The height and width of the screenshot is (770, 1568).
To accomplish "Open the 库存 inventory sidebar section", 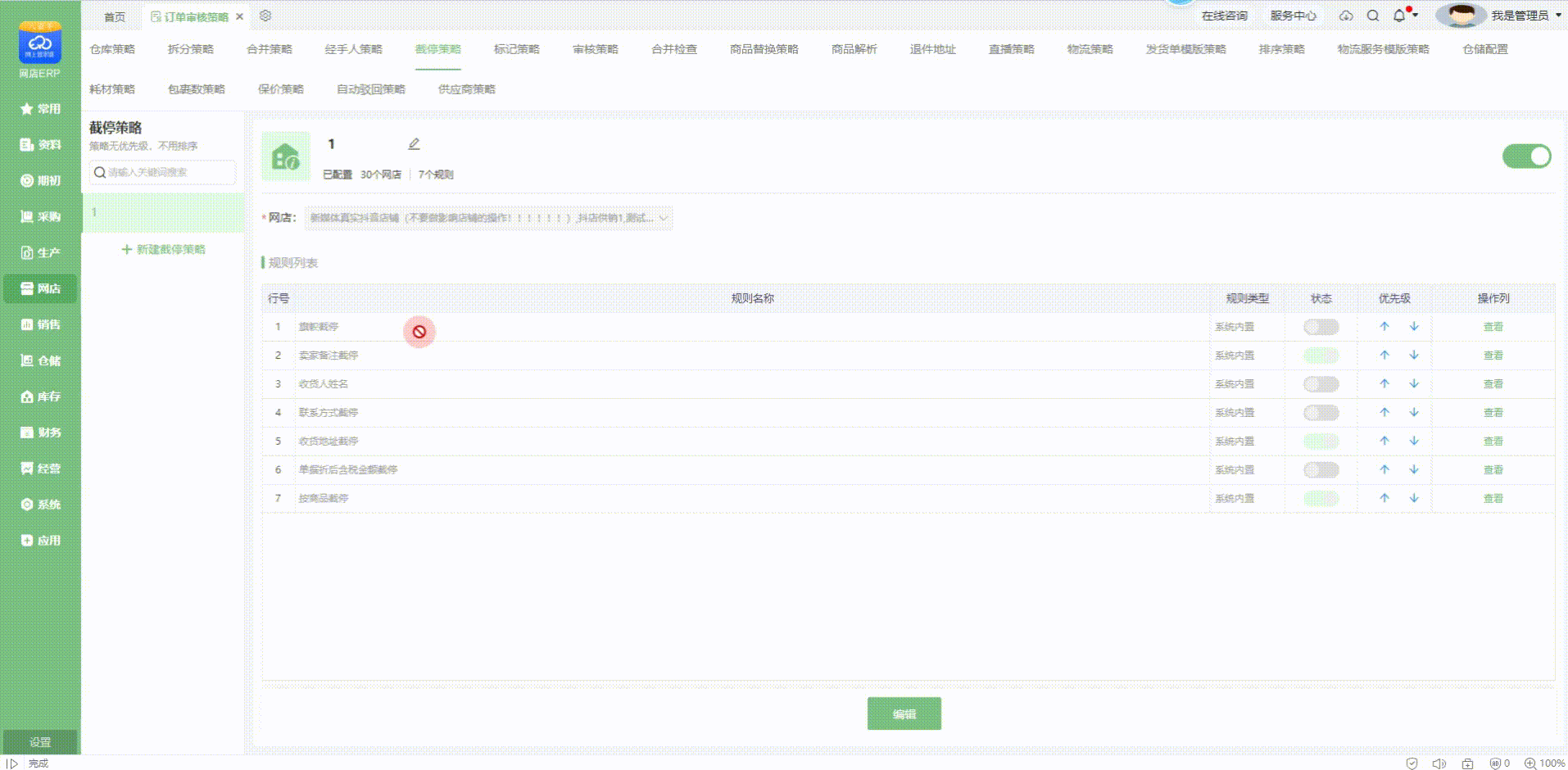I will [x=40, y=396].
